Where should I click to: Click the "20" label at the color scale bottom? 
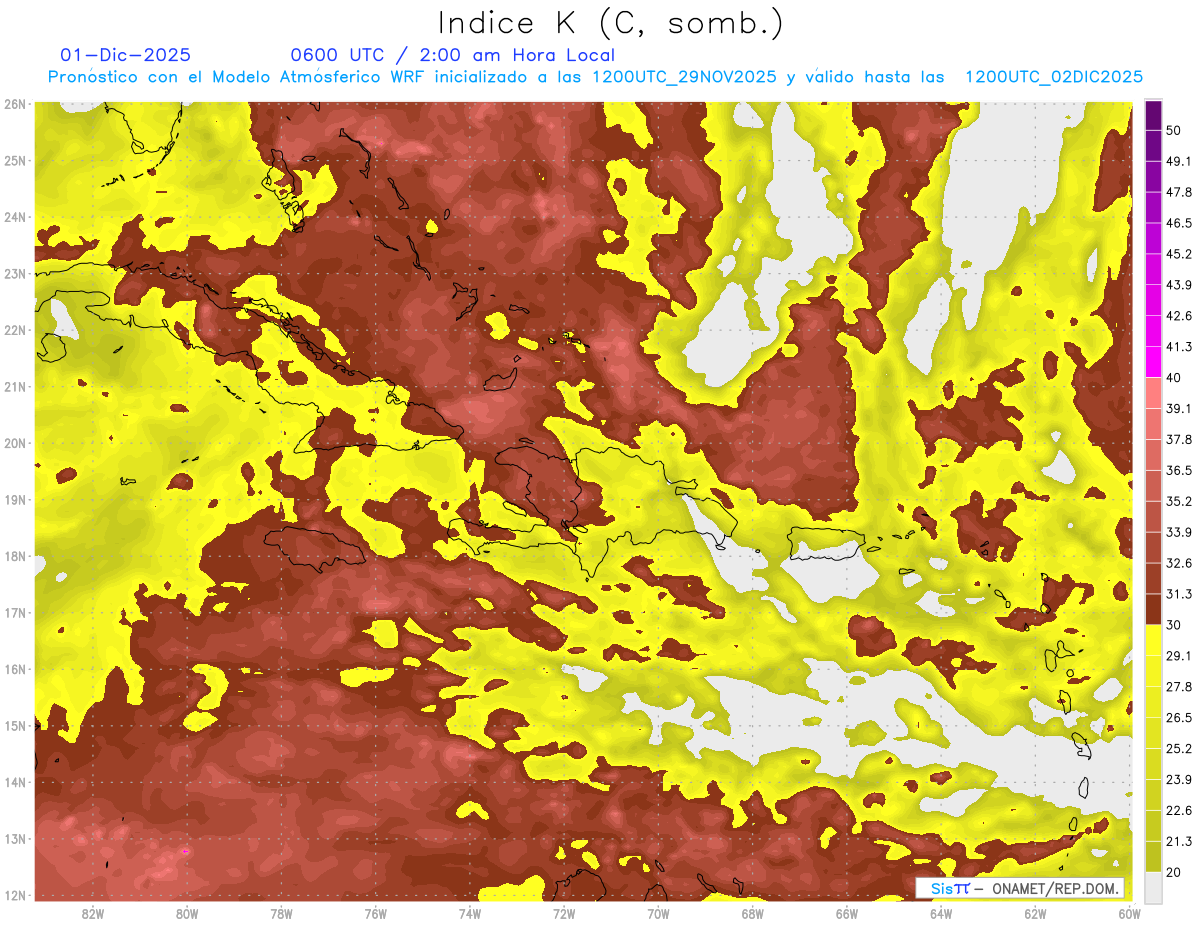pyautogui.click(x=1174, y=871)
